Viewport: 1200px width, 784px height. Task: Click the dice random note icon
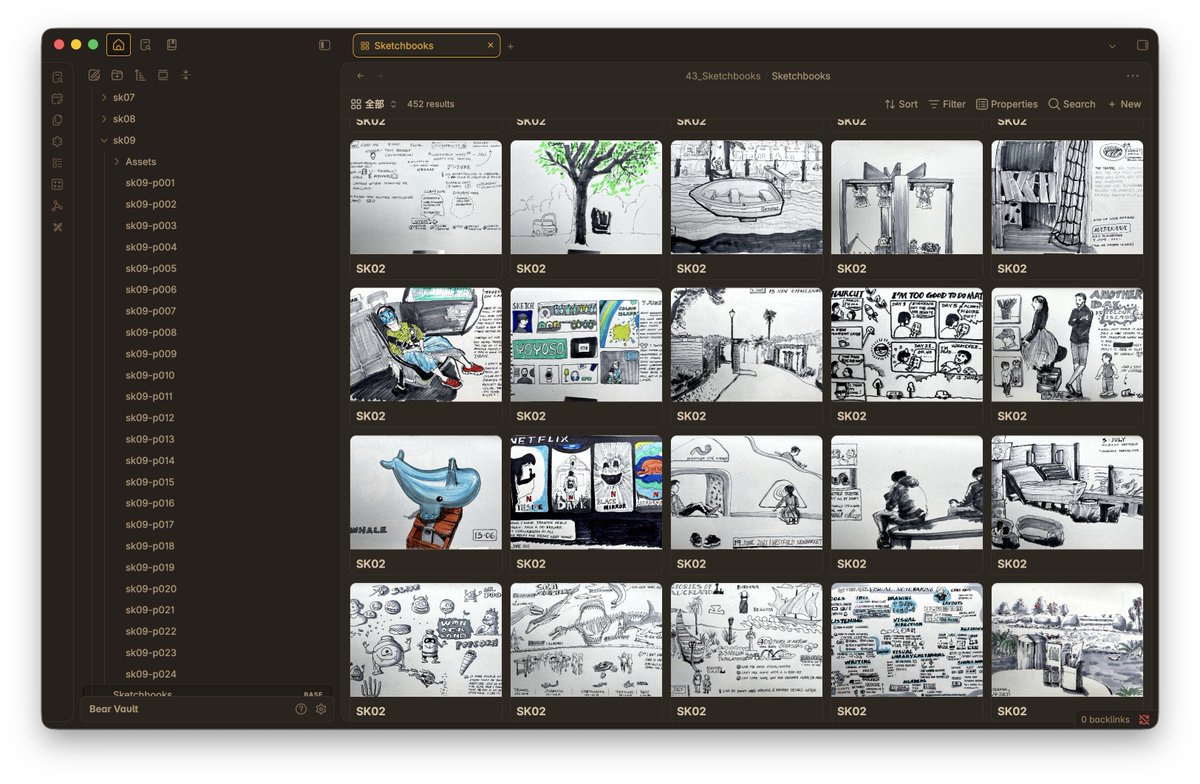[57, 184]
